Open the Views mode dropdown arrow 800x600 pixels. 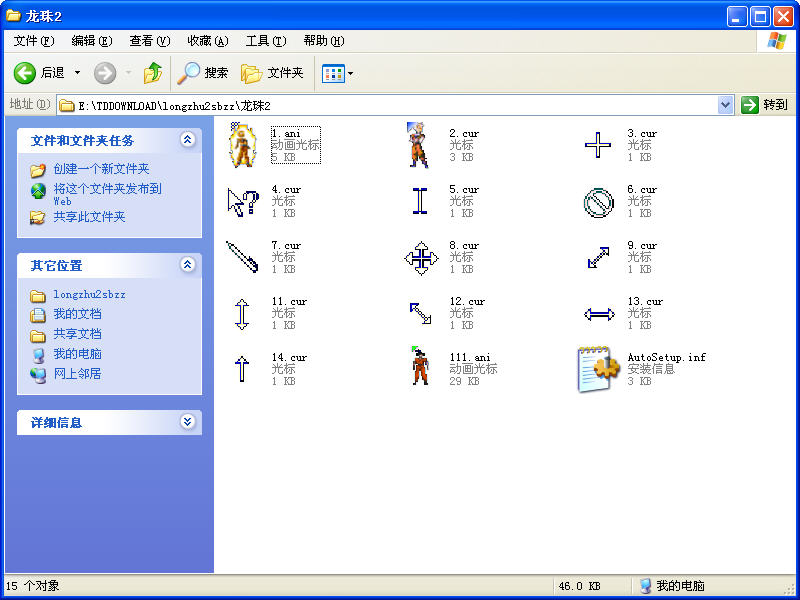click(x=351, y=74)
